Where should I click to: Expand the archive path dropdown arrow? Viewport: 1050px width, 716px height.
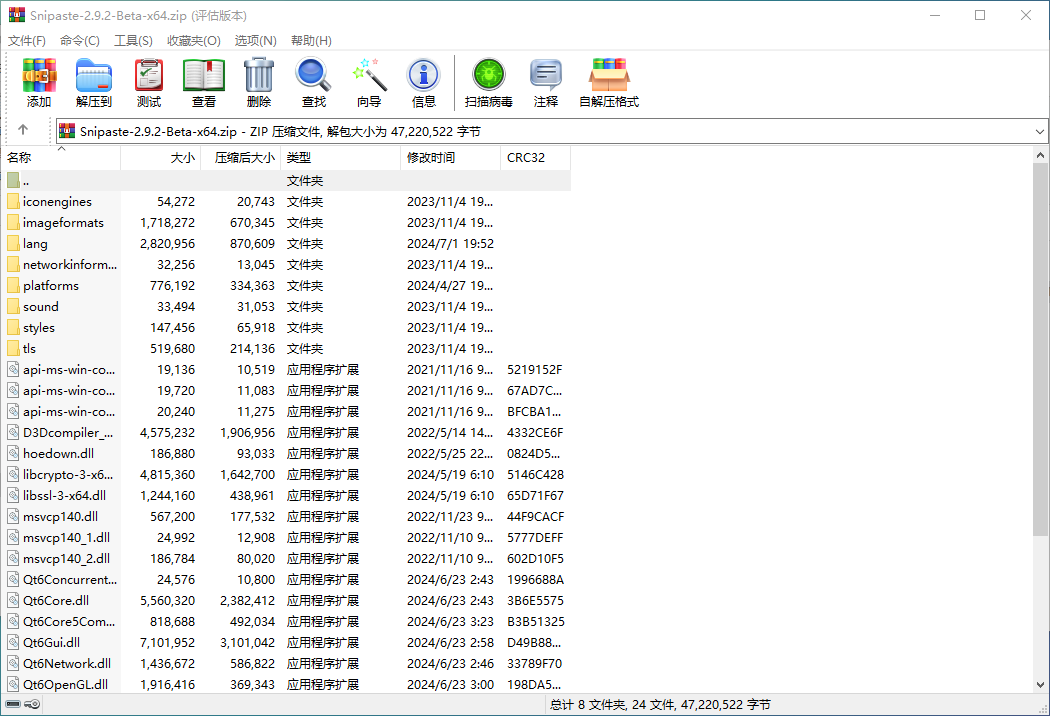[x=1039, y=131]
